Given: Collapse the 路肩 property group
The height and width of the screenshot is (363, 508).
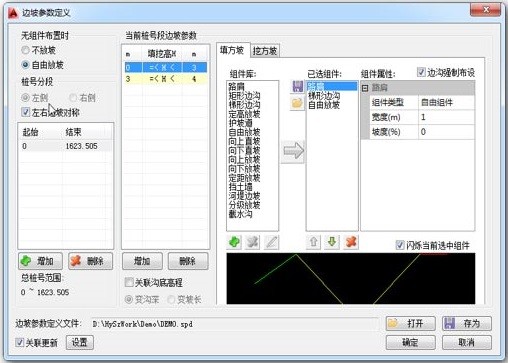Looking at the screenshot, I should (365, 88).
